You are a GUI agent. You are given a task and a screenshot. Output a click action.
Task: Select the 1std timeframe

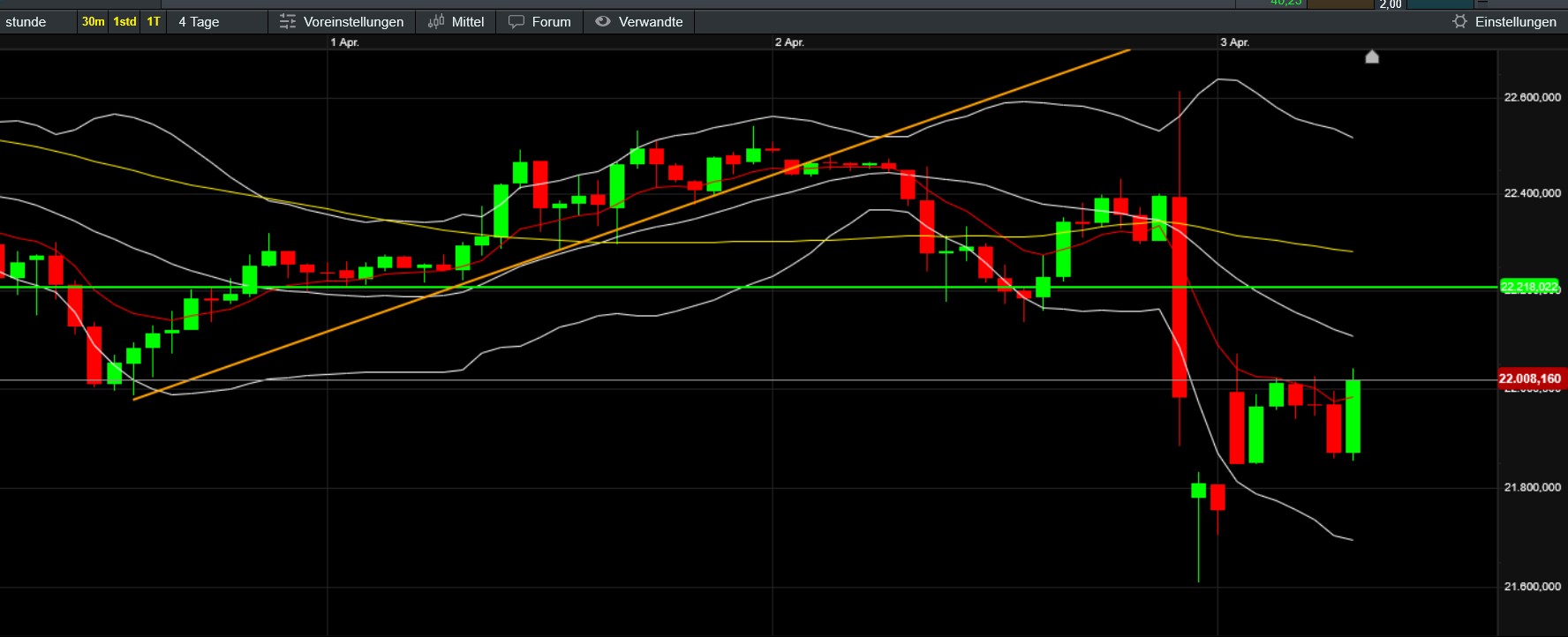124,22
